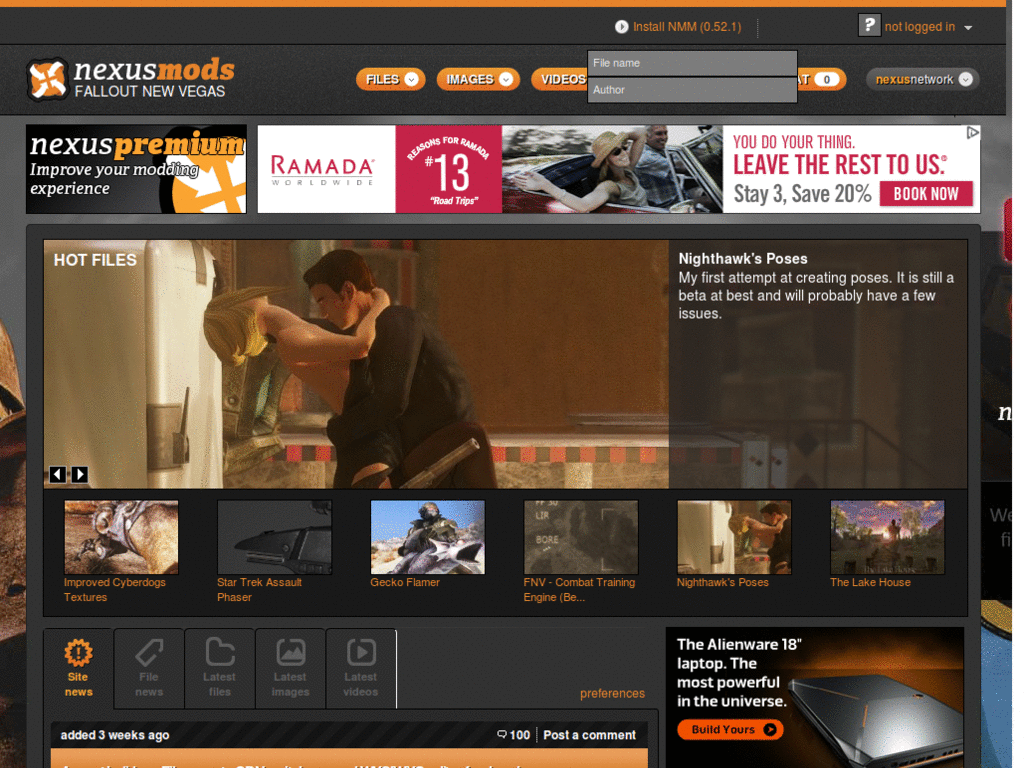Open Nighthawk's Poses thumbnail
The image size is (1024, 768).
pos(734,537)
